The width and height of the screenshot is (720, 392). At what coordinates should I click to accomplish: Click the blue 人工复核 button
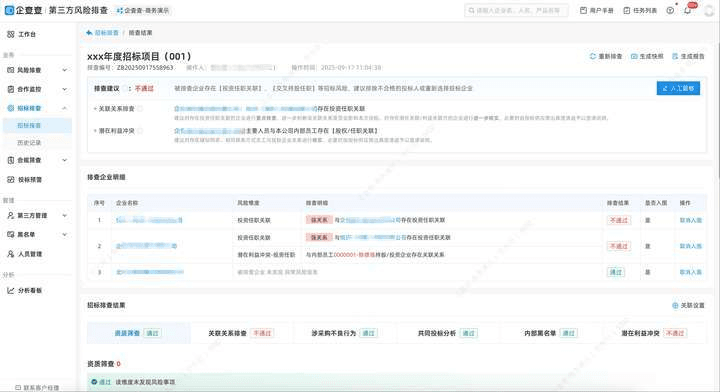click(678, 88)
